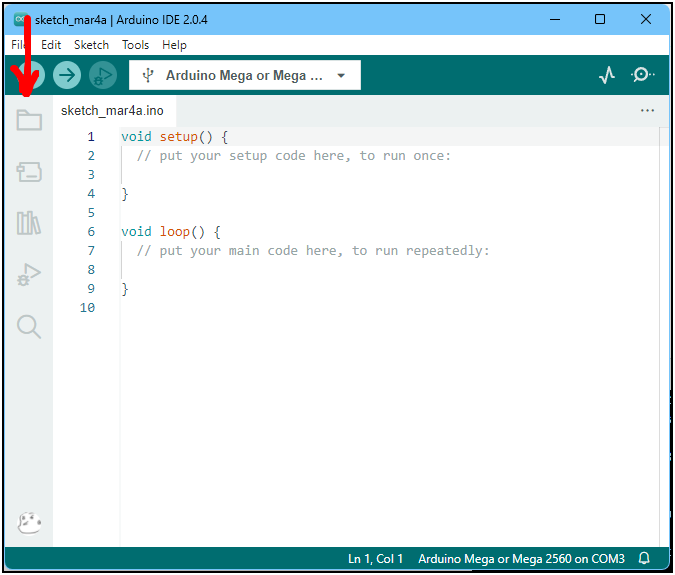Screen dimensions: 675x575
Task: Click line number 3 in gutter
Action: 91,175
